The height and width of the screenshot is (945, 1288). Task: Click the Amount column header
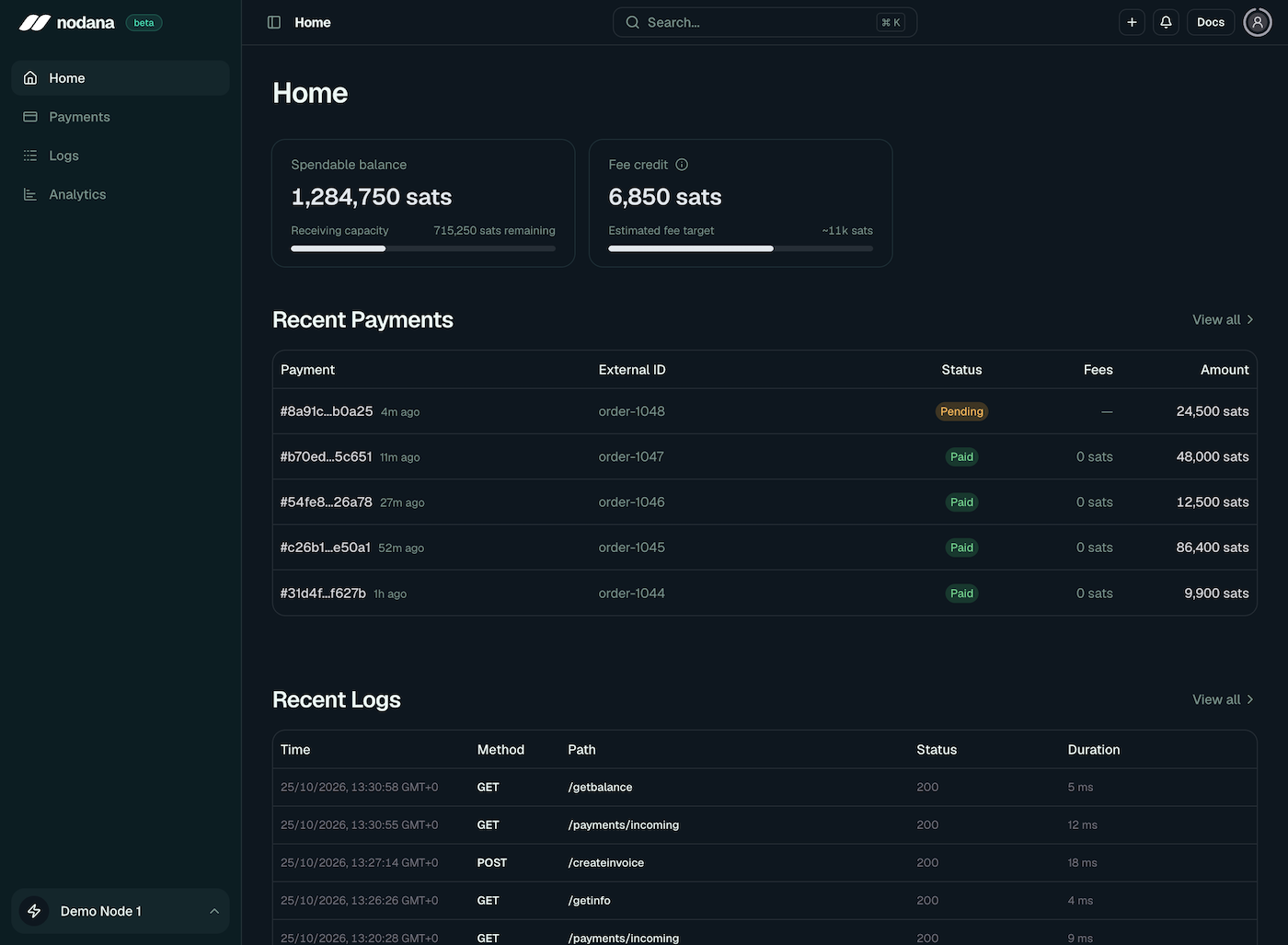click(1225, 370)
